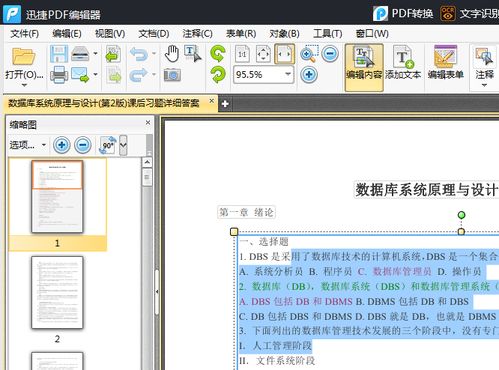499x370 pixels.
Task: Expand the 打开 button dropdown arrow
Action: click(x=24, y=85)
